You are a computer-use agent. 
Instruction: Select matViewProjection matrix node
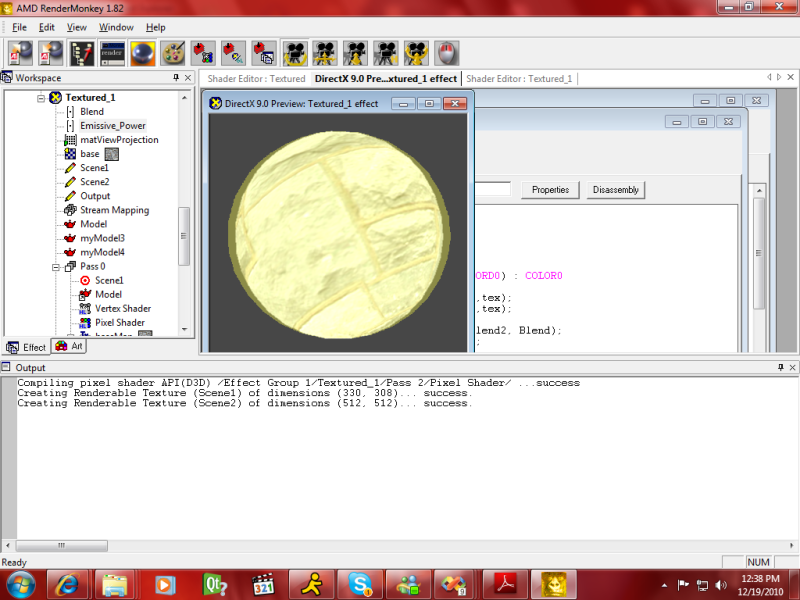pyautogui.click(x=119, y=140)
